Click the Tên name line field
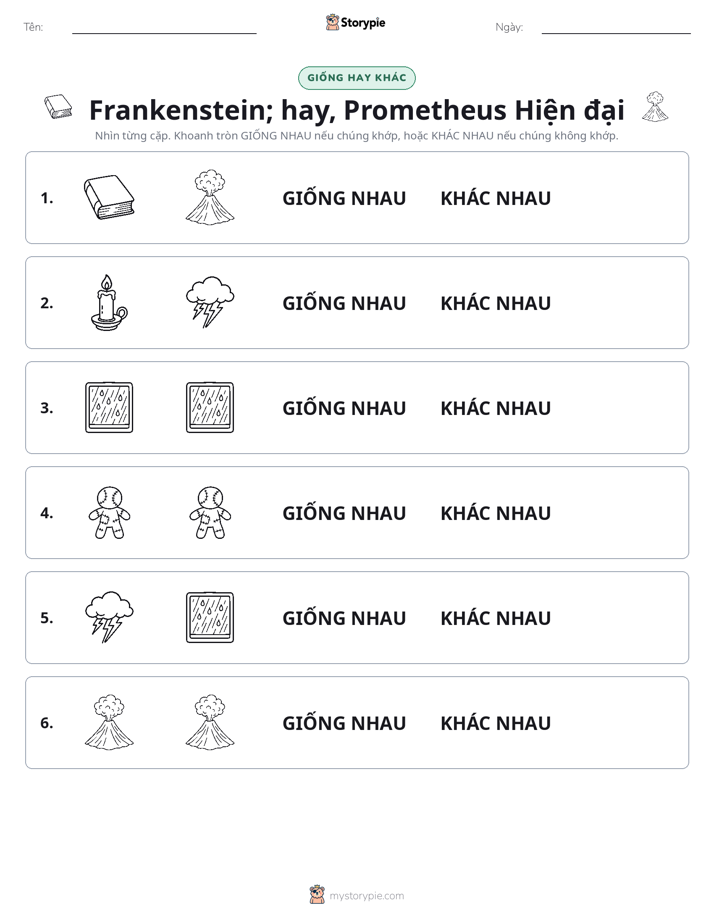Viewport: 714px width, 924px height. [164, 28]
